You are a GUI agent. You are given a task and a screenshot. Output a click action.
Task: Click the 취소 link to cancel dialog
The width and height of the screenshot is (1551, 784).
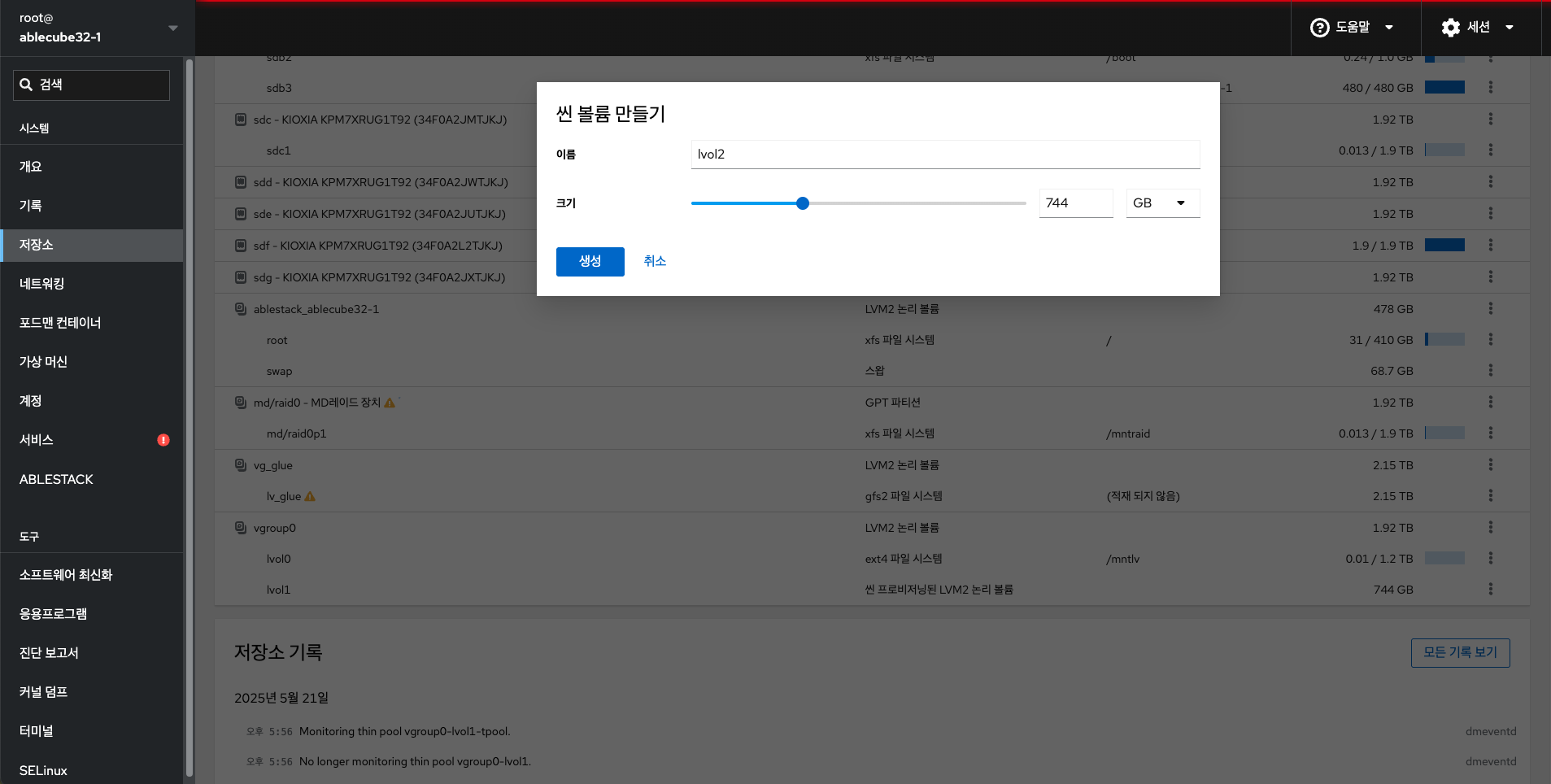click(x=655, y=261)
